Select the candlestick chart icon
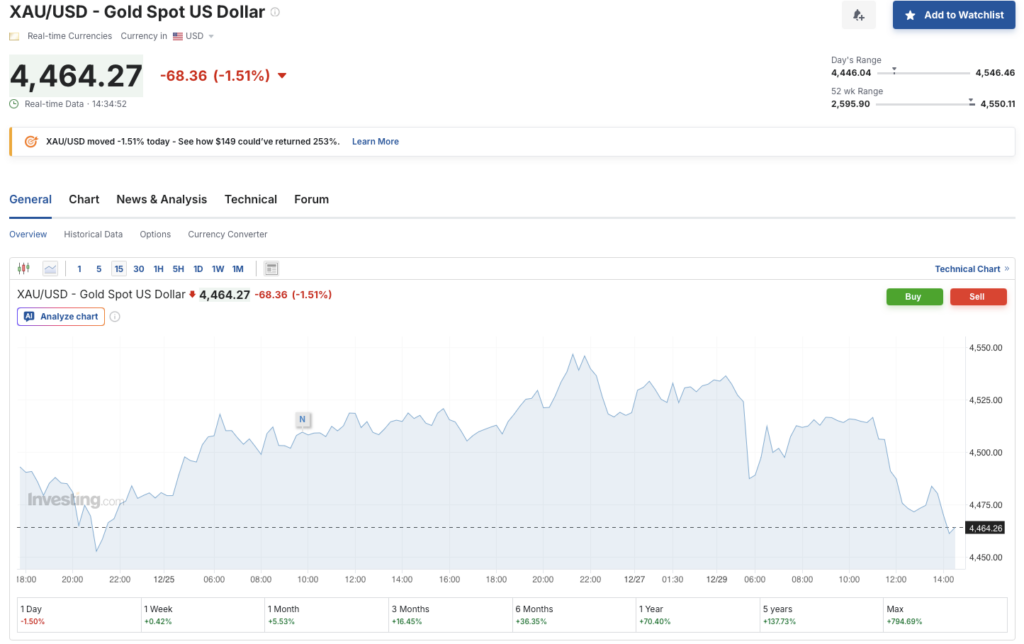 [x=22, y=268]
